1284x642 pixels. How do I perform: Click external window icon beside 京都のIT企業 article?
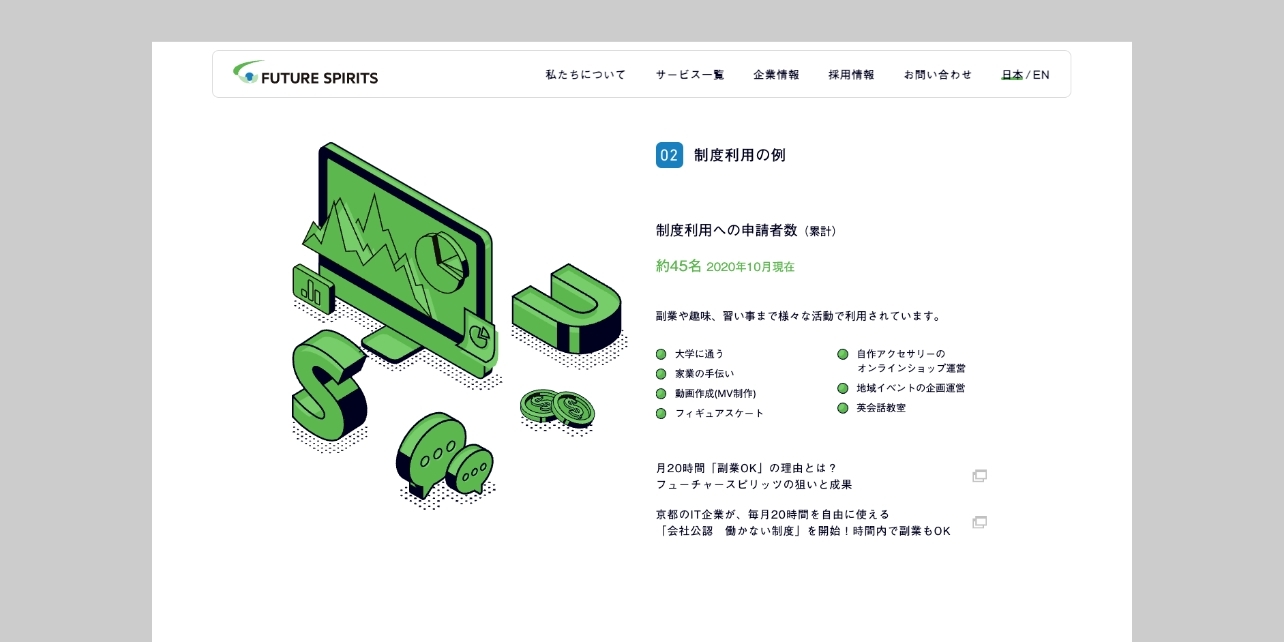tap(979, 522)
